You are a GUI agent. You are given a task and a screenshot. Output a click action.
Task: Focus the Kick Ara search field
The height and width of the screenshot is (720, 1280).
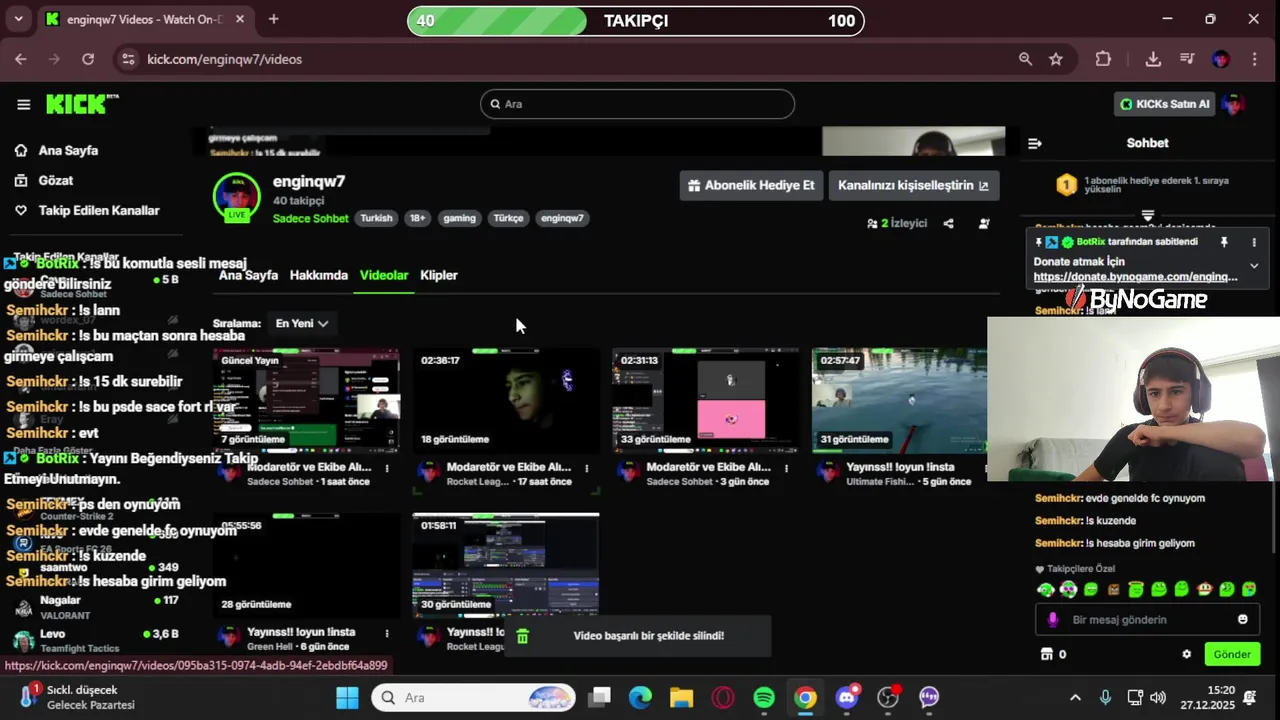click(637, 104)
